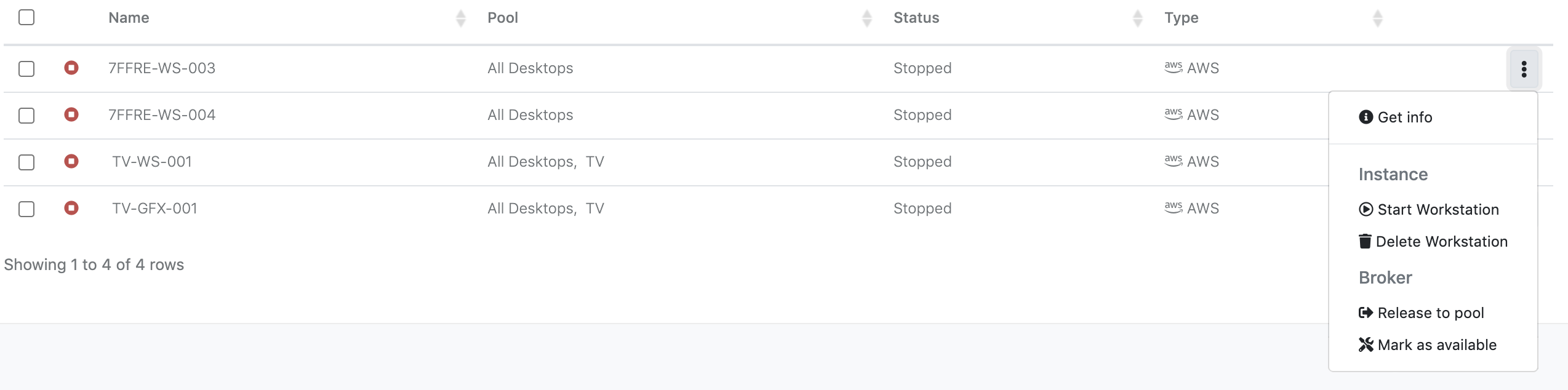Check the box for 7FFRE-WS-003
This screenshot has height=390, width=1568.
click(26, 68)
